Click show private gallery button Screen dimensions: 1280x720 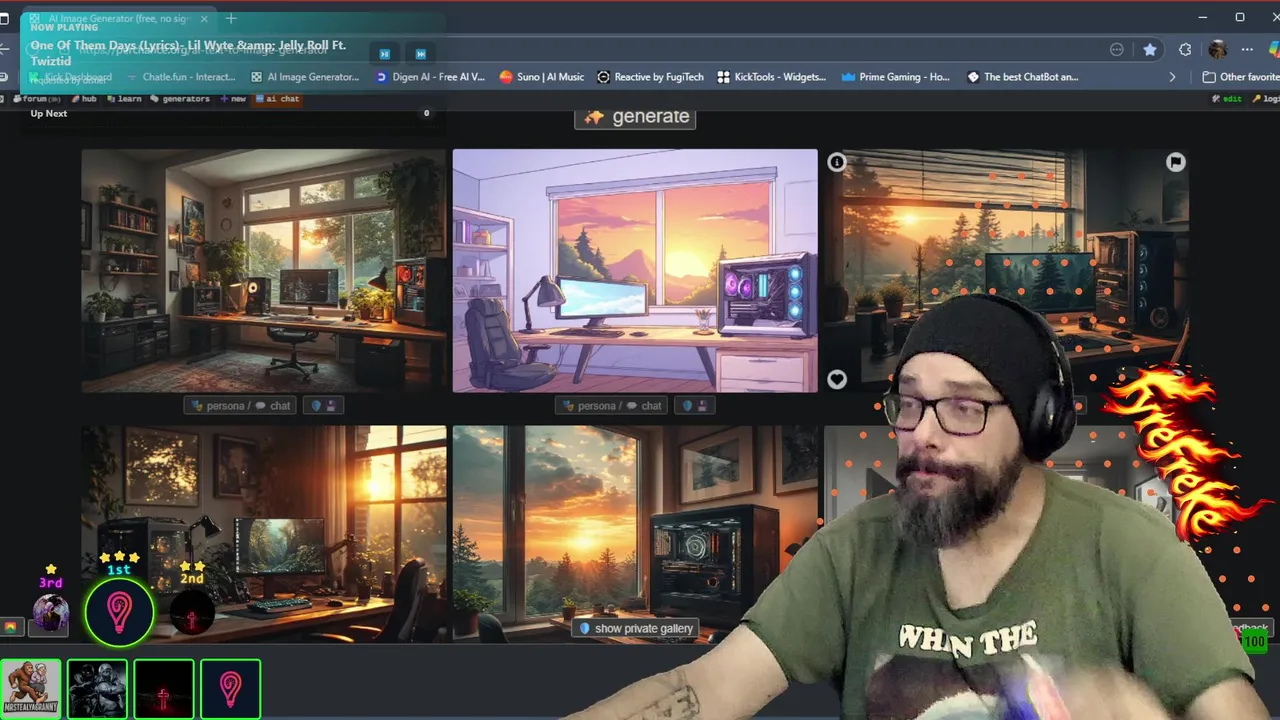tap(636, 628)
